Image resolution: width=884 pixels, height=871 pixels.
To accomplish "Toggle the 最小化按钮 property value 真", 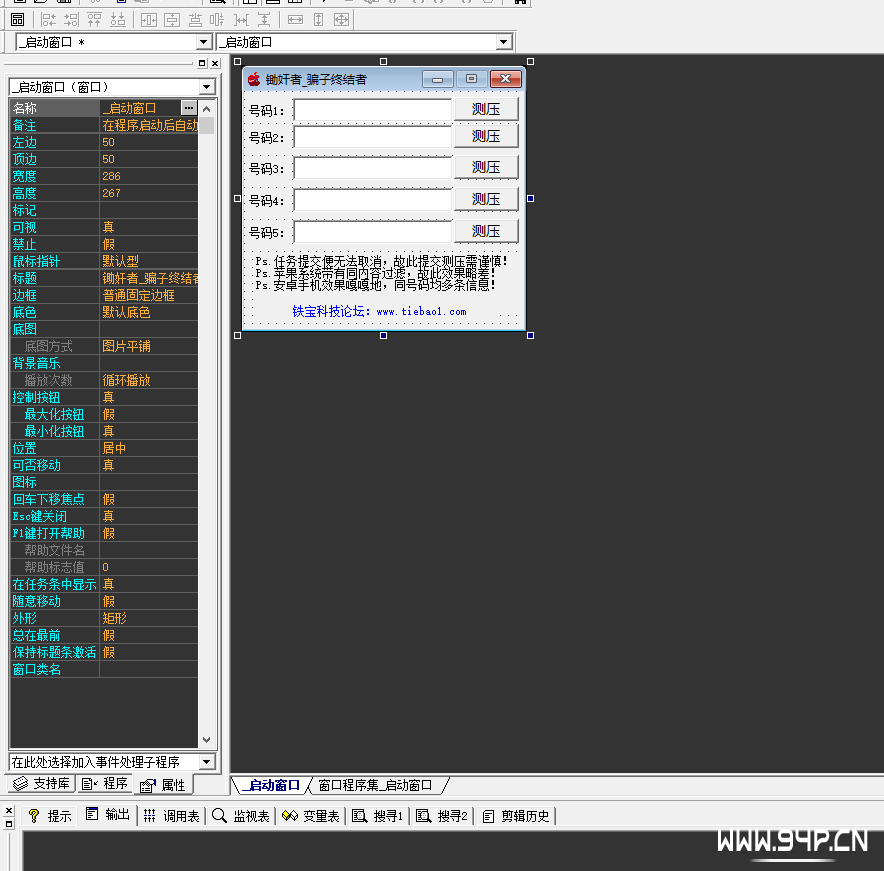I will [x=149, y=431].
